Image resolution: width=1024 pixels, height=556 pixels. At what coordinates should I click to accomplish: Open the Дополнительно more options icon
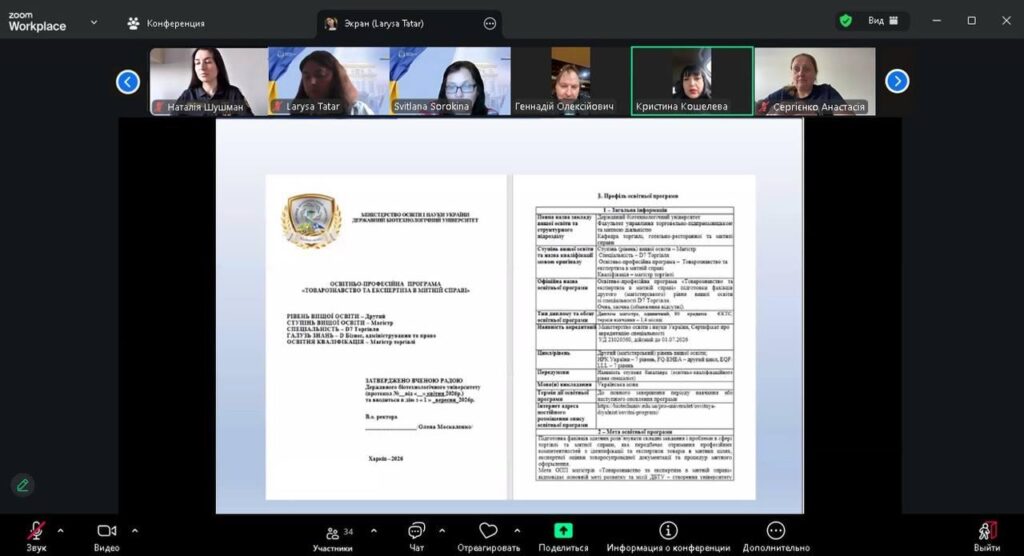[x=775, y=531]
